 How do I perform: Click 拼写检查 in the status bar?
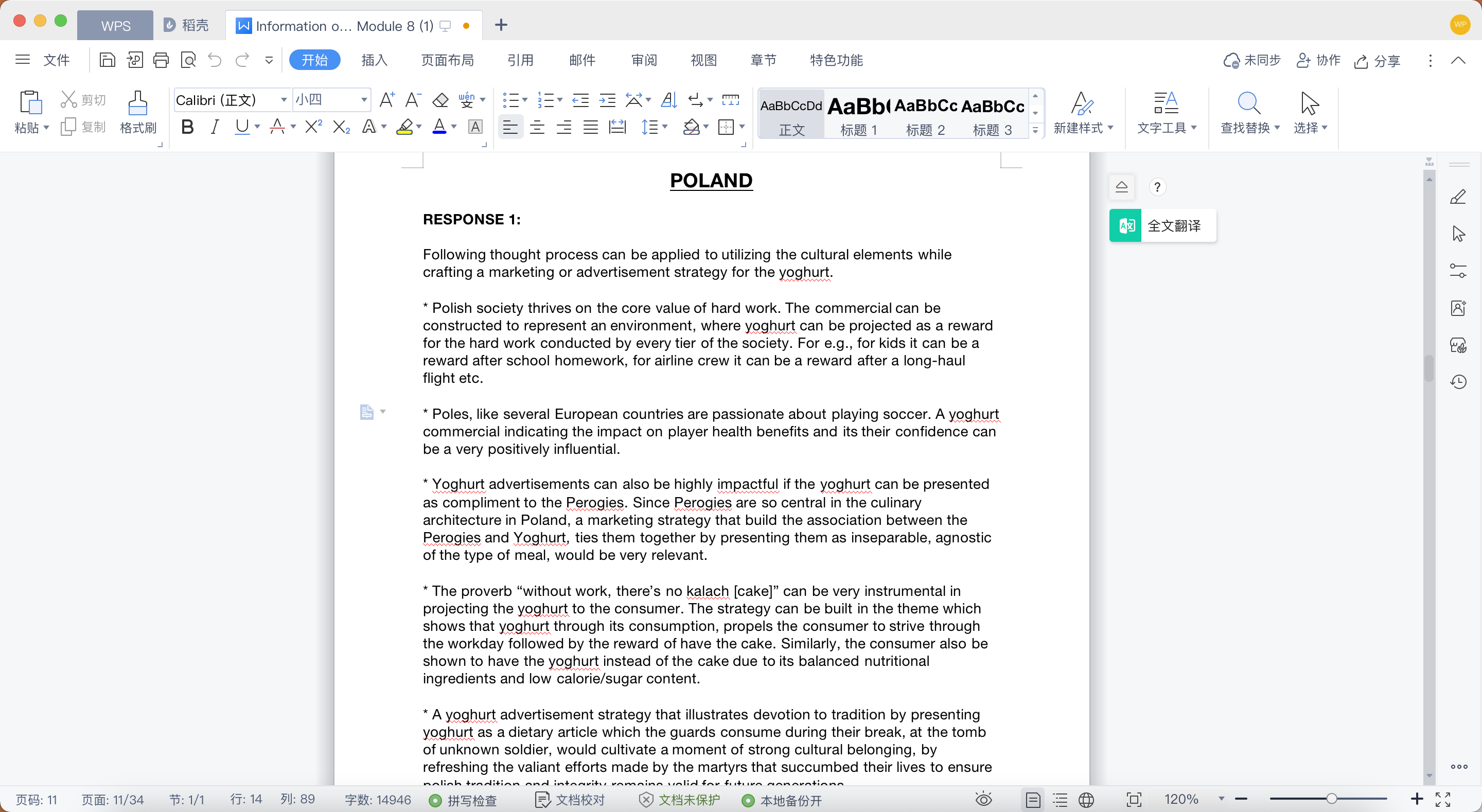[x=464, y=800]
